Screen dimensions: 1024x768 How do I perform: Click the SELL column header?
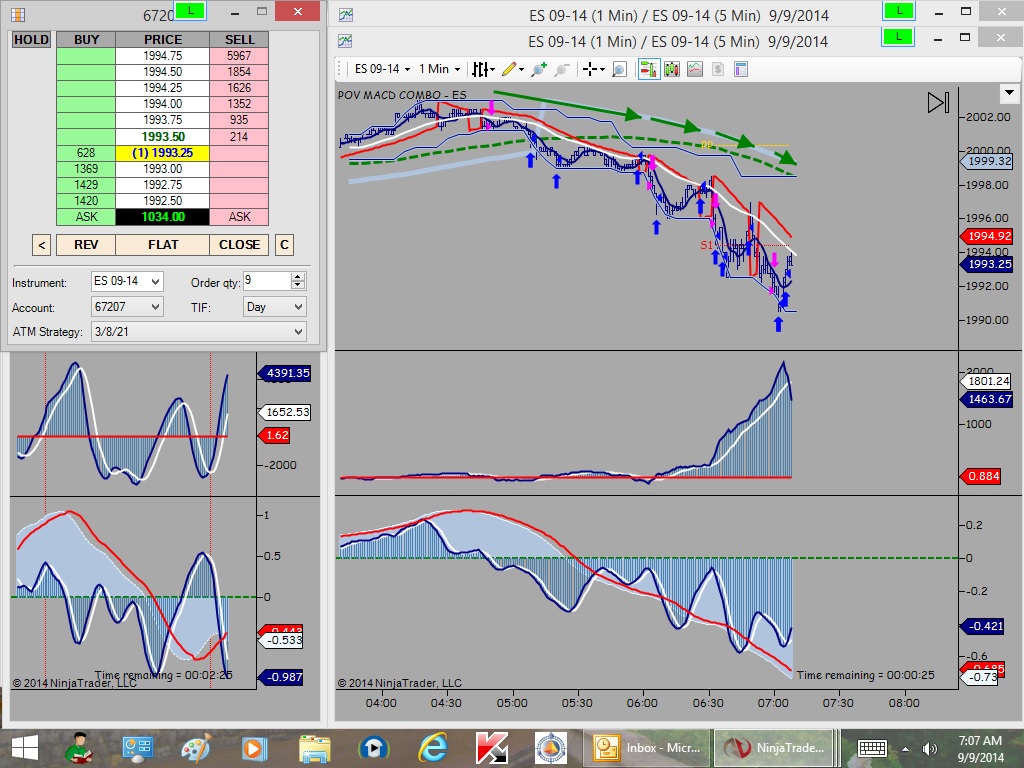pos(239,40)
